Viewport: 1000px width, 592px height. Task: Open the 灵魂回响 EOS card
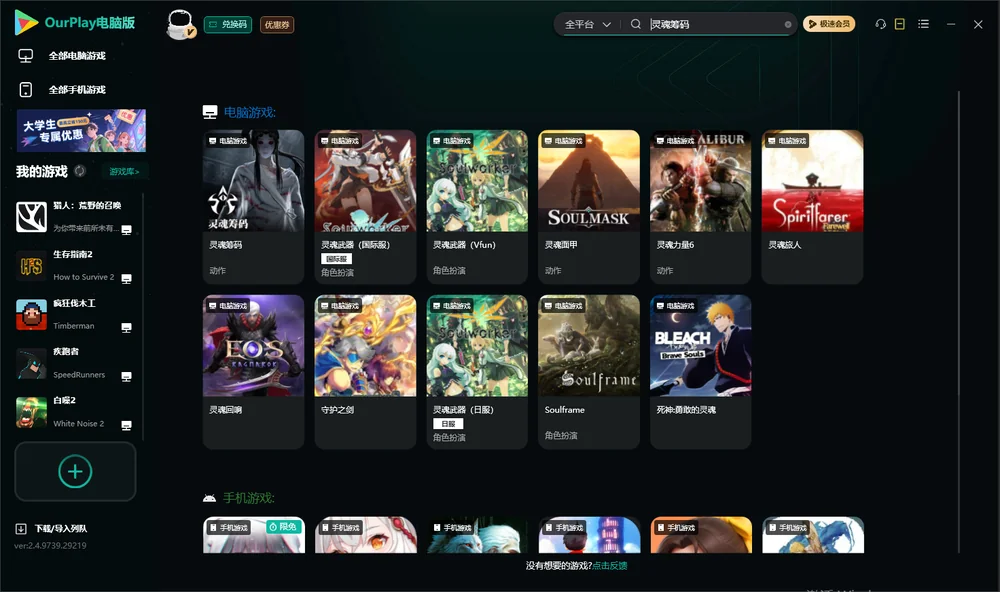pyautogui.click(x=253, y=372)
